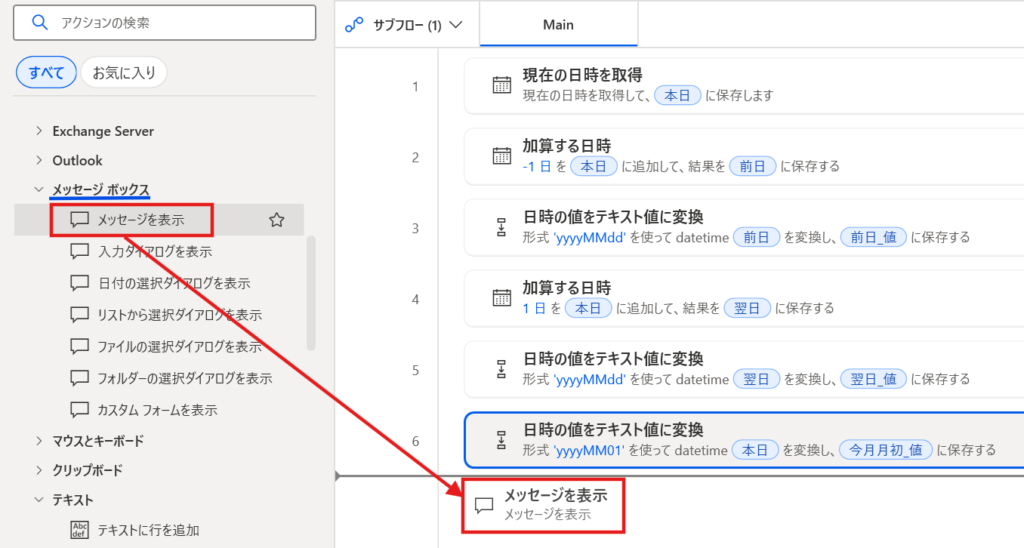The width and height of the screenshot is (1024, 548).
Task: Click icon beside 入力ダイアログを表示
Action: pos(80,251)
